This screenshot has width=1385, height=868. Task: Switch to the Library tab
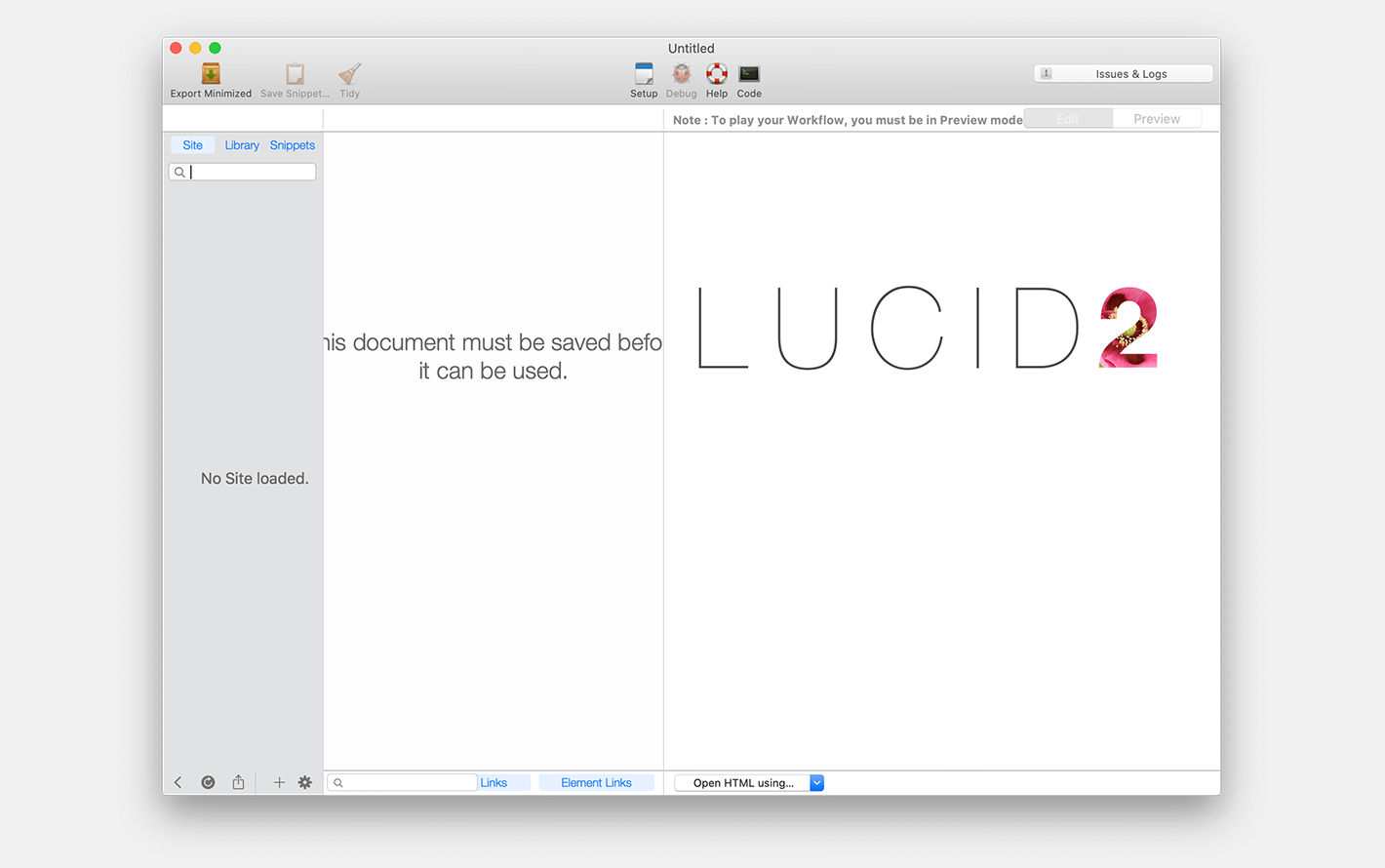242,145
